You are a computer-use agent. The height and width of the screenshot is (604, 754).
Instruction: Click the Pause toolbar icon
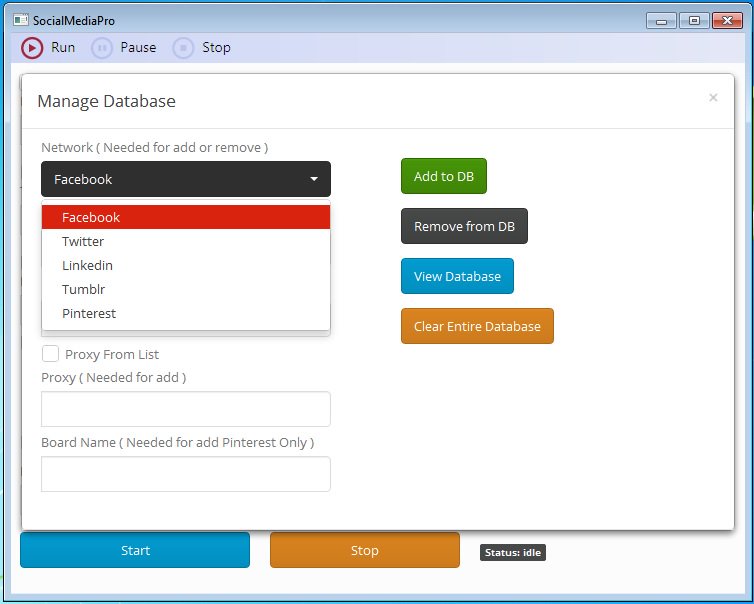click(101, 48)
